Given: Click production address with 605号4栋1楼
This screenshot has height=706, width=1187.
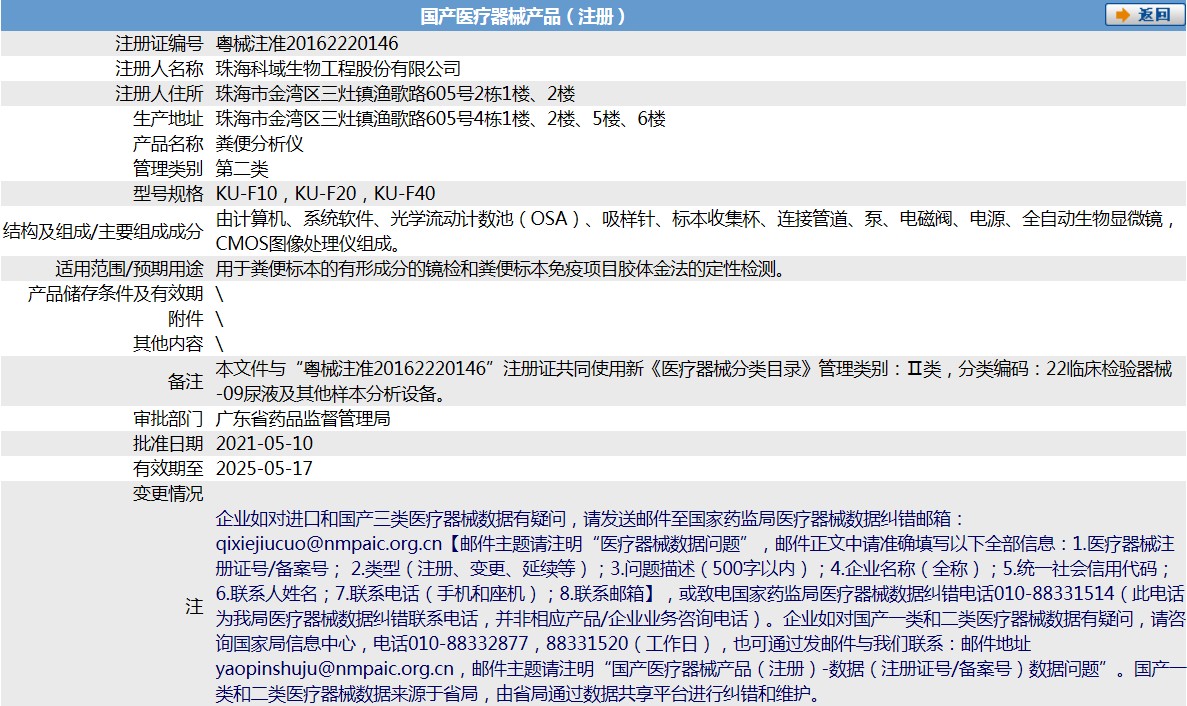Looking at the screenshot, I should tap(441, 119).
